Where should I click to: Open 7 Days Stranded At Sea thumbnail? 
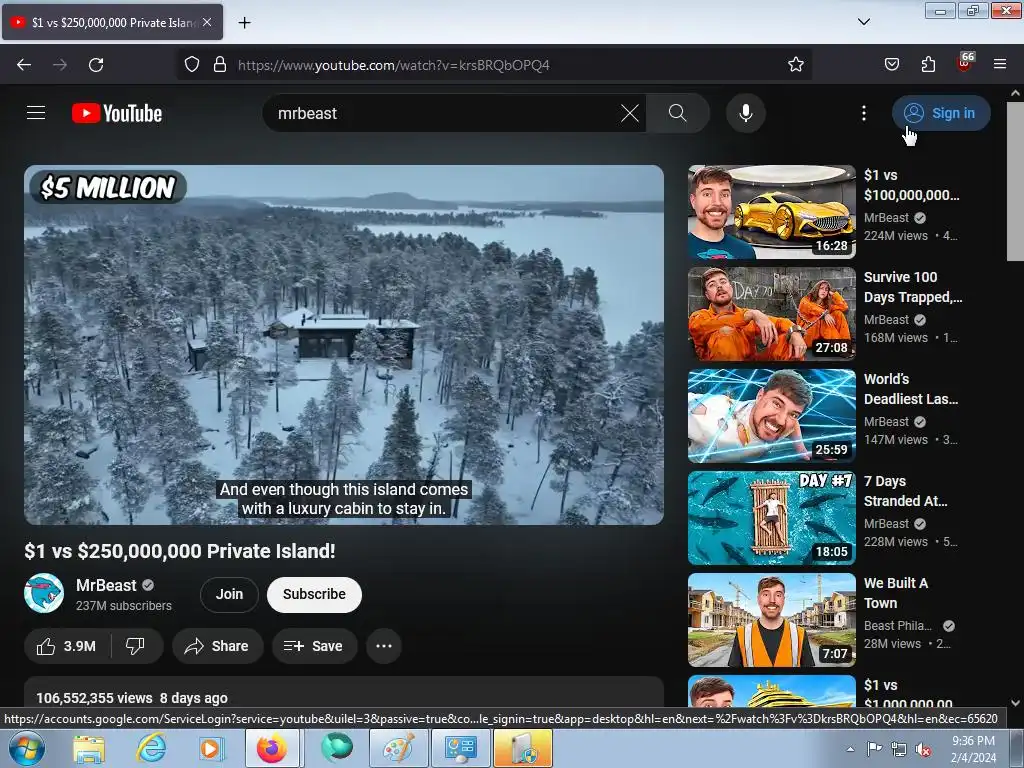coord(772,518)
